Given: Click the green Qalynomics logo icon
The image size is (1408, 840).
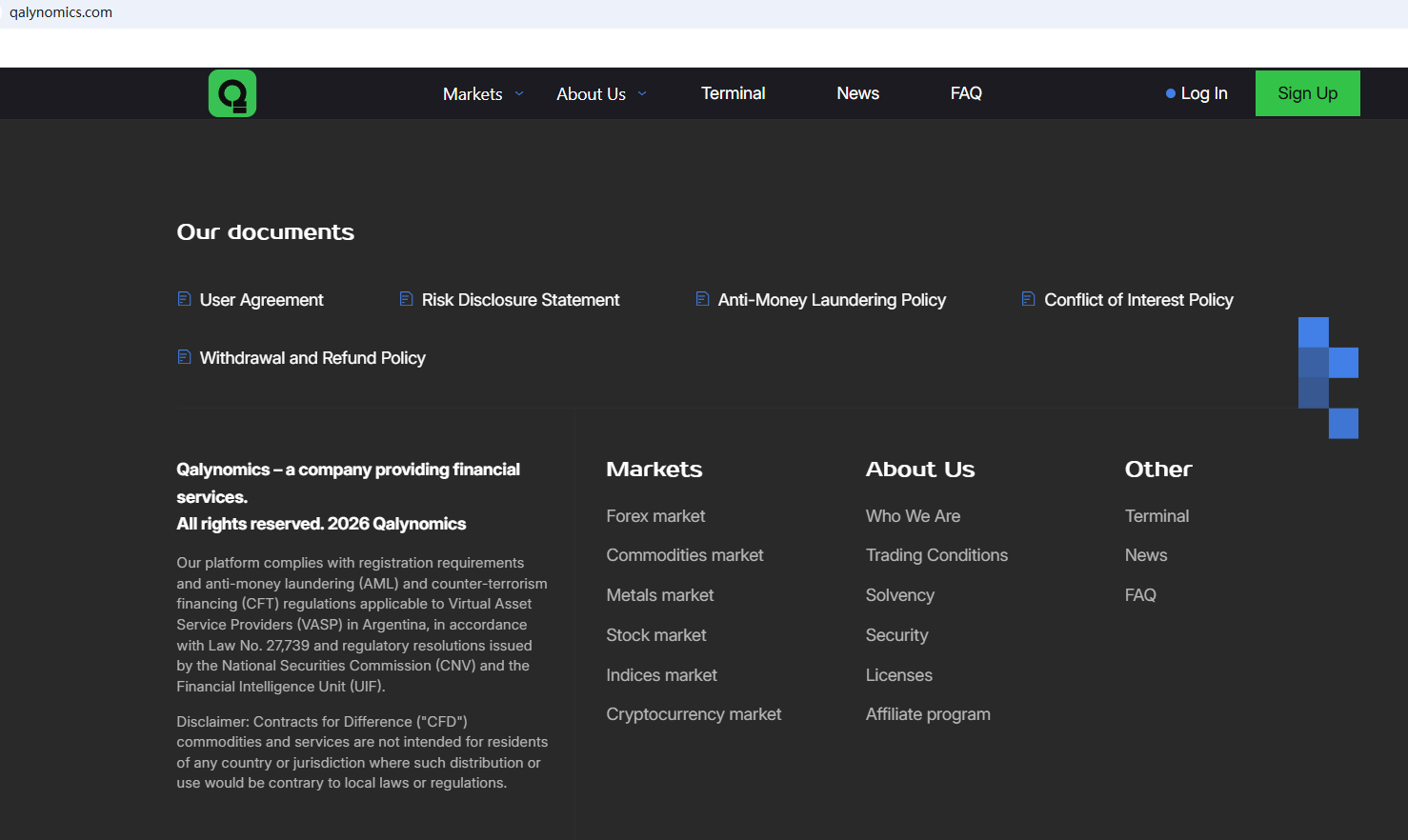Looking at the screenshot, I should tap(232, 93).
